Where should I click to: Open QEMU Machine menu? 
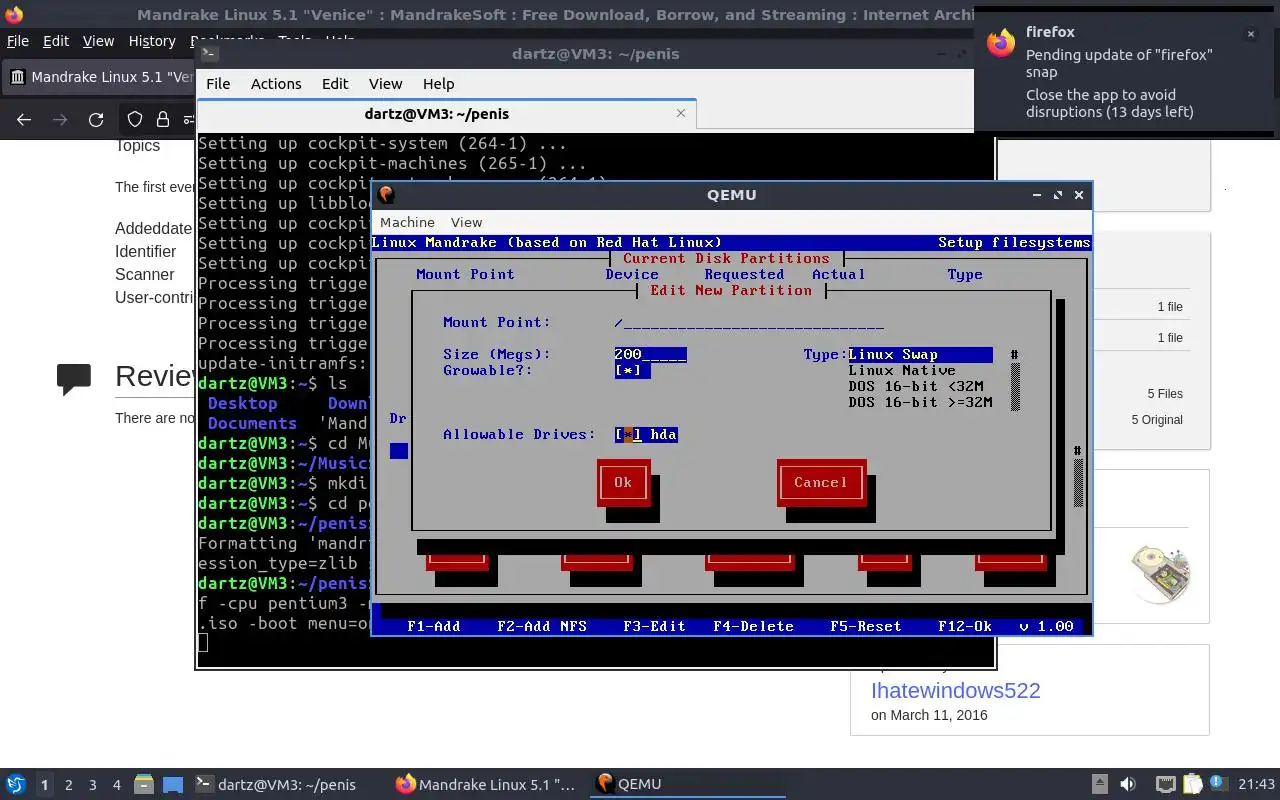tap(407, 222)
